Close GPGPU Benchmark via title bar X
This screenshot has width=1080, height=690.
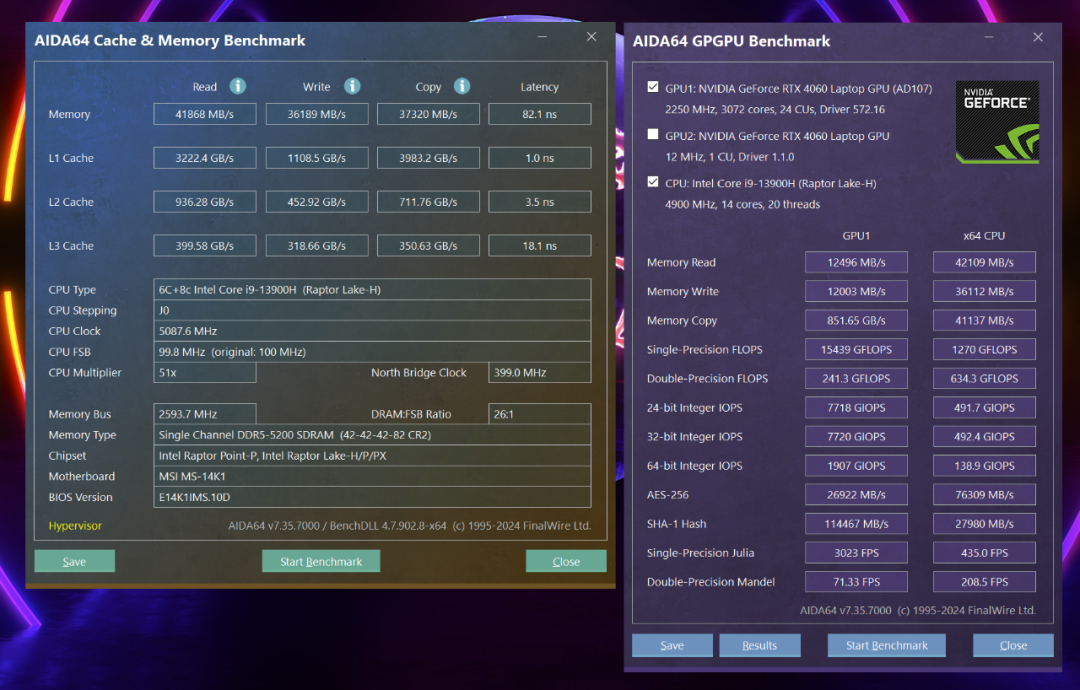tap(1038, 36)
